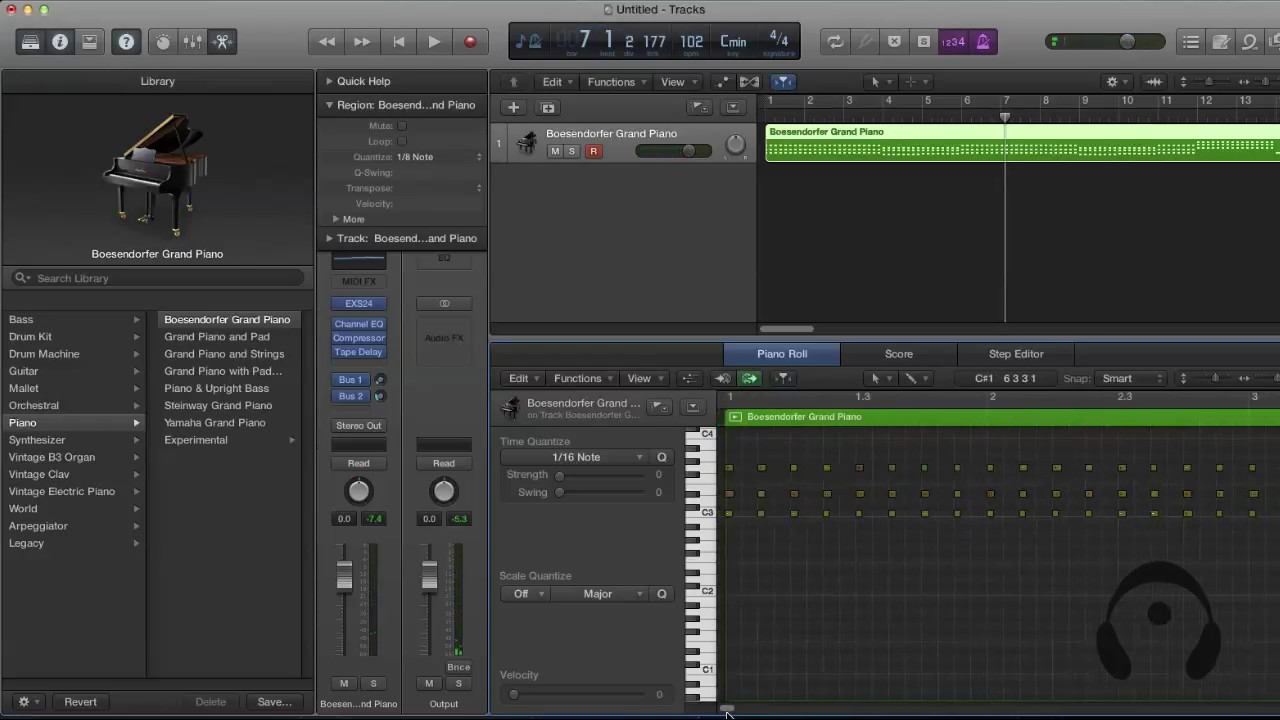Image resolution: width=1280 pixels, height=720 pixels.
Task: Toggle the Editors scissors button
Action: click(223, 42)
